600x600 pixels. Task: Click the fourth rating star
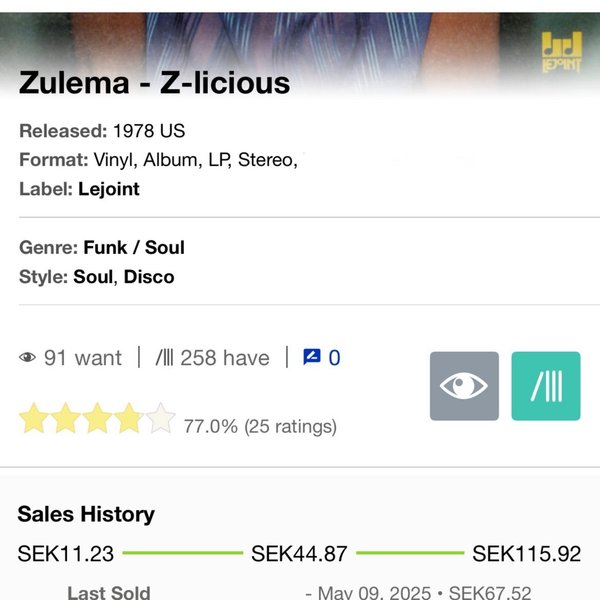coord(128,419)
